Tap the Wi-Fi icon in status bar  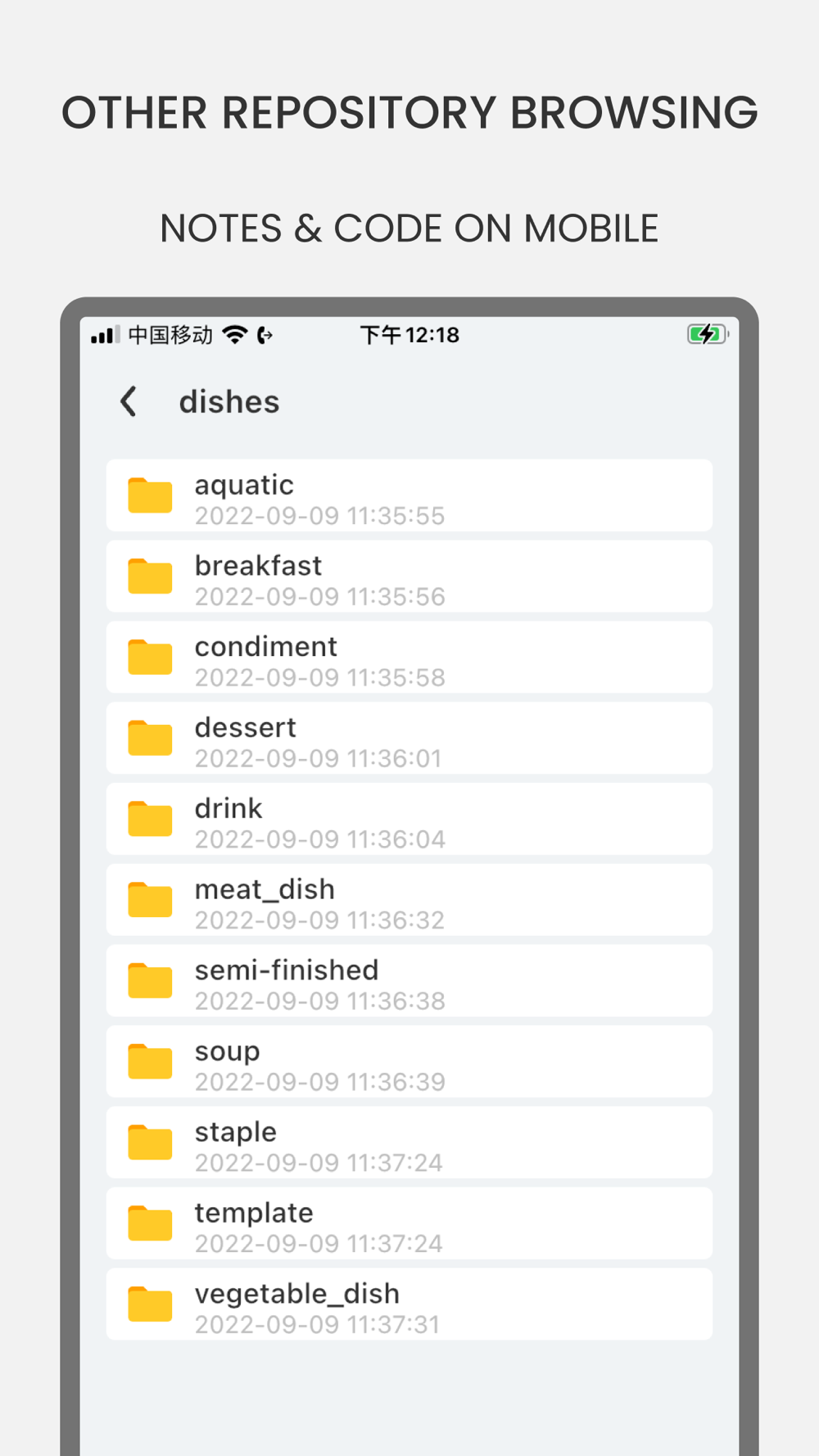click(x=235, y=334)
